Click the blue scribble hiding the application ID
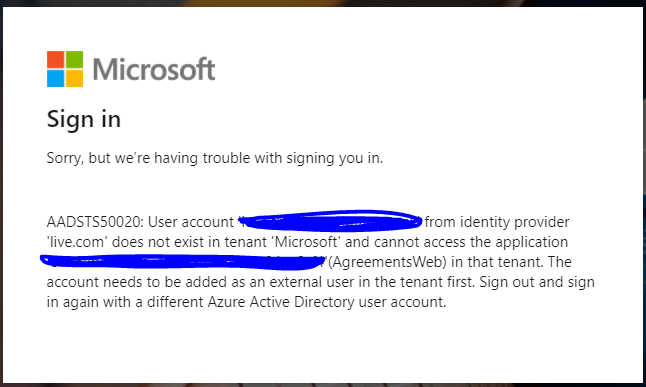Screen dimensions: 646x387 [183, 262]
